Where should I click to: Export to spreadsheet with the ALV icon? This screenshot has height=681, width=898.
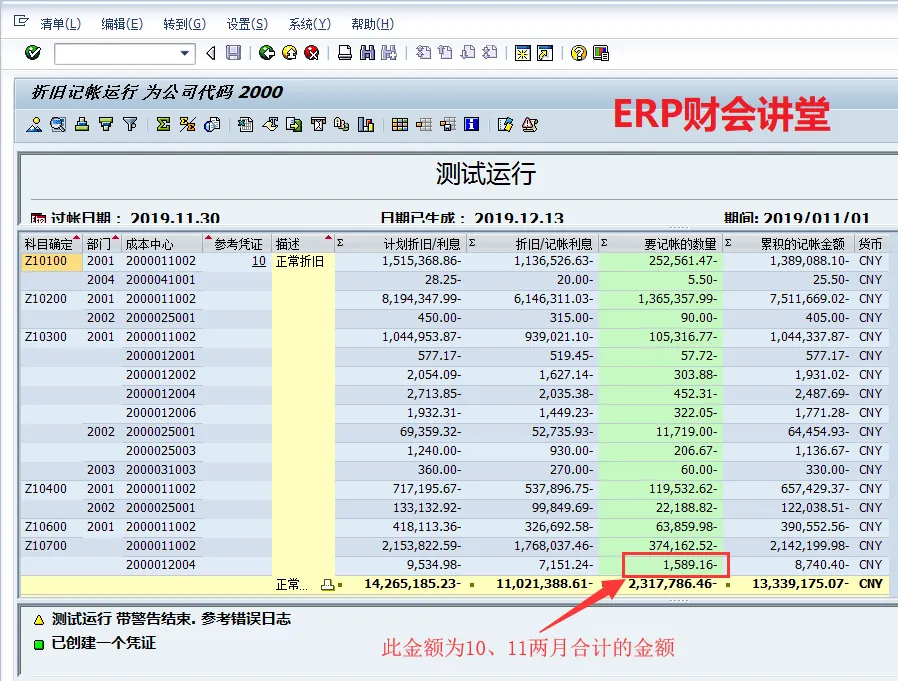[246, 124]
